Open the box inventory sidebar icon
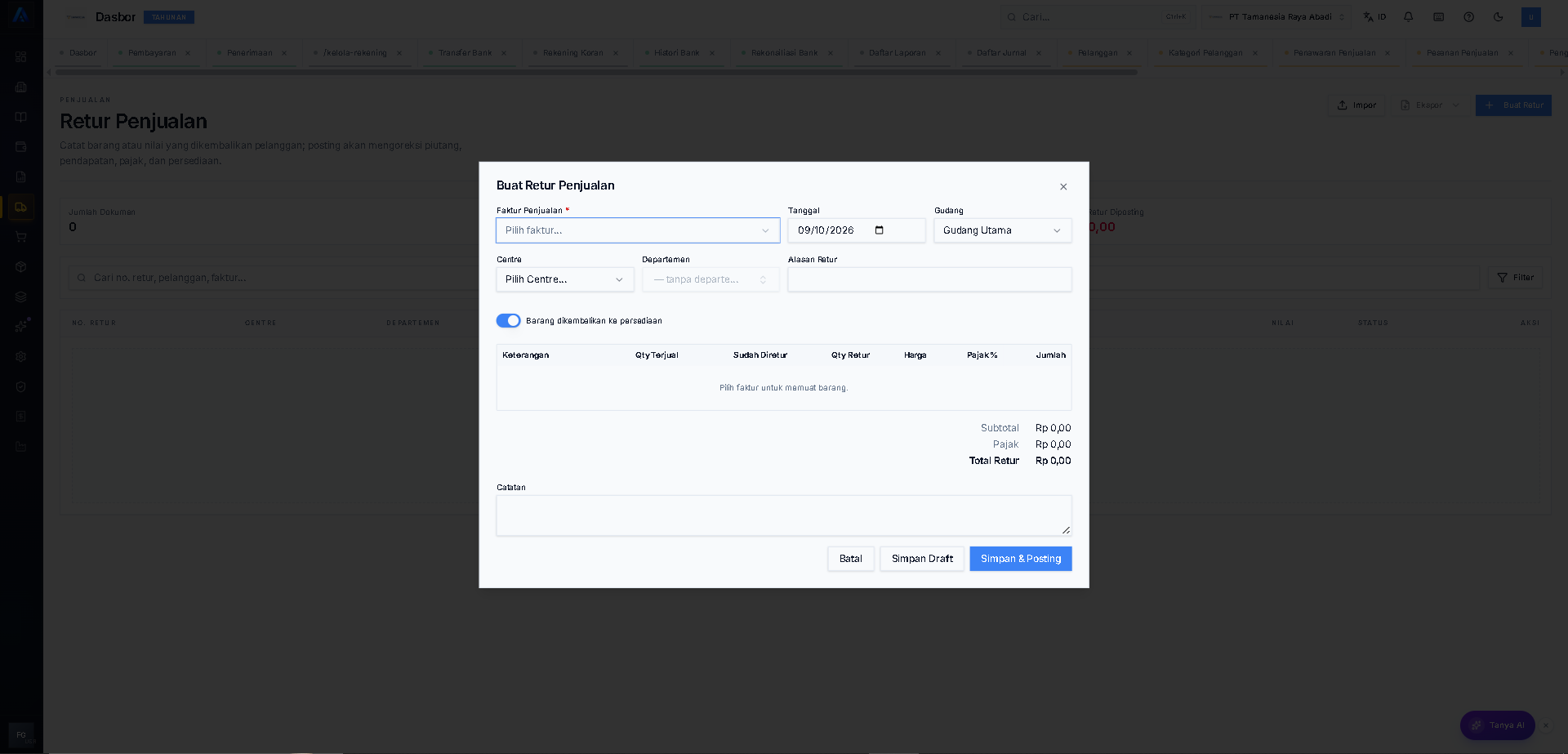Image resolution: width=1568 pixels, height=754 pixels. pos(21,267)
